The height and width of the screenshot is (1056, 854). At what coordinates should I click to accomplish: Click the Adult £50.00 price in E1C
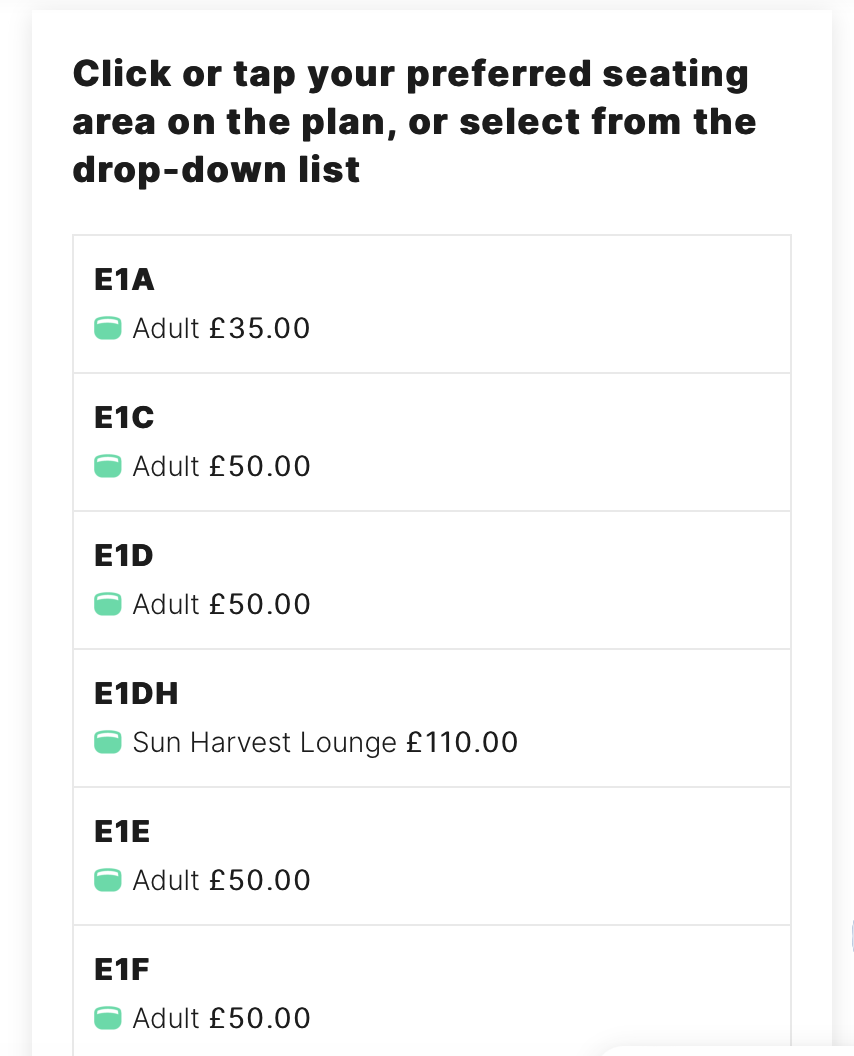(x=222, y=467)
